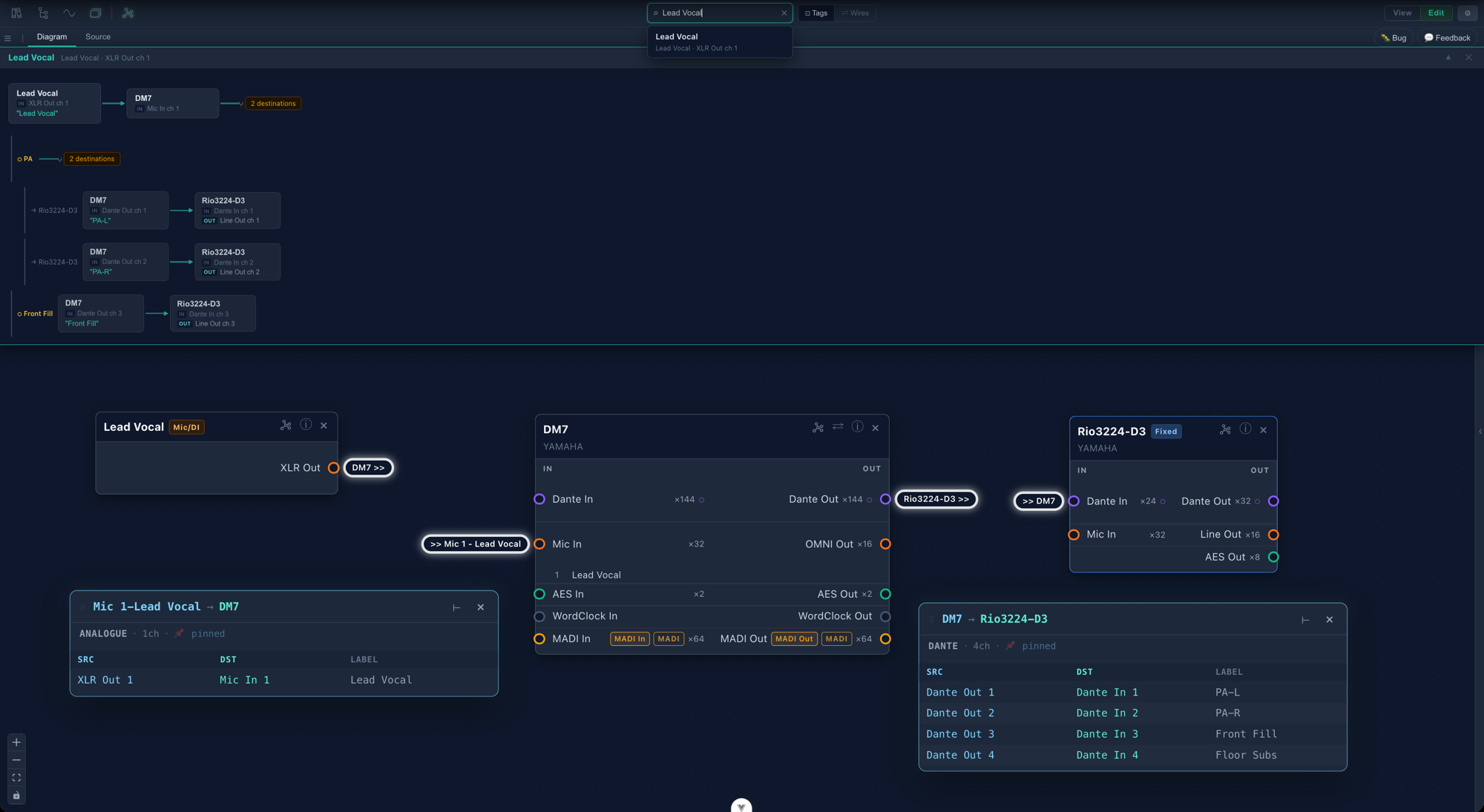Show info for Rio3224-D3 device card
Viewport: 1484px width, 812px height.
[x=1245, y=429]
